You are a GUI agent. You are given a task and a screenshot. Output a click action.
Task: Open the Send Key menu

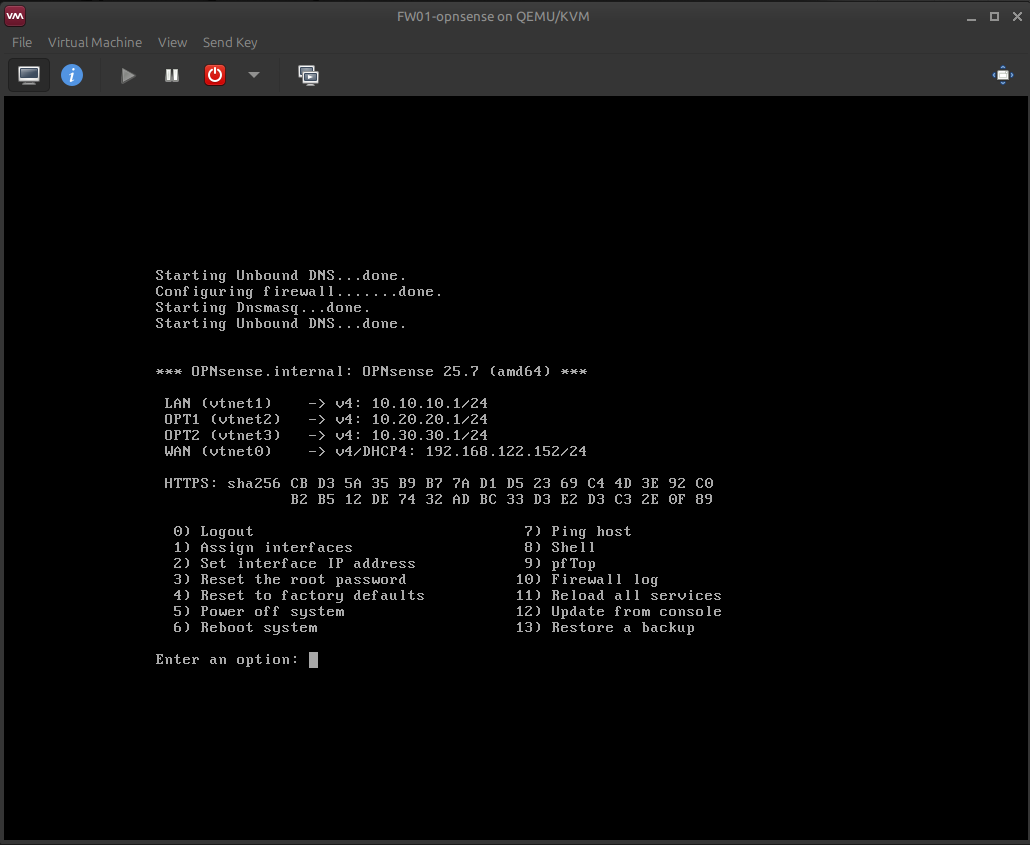(x=230, y=42)
